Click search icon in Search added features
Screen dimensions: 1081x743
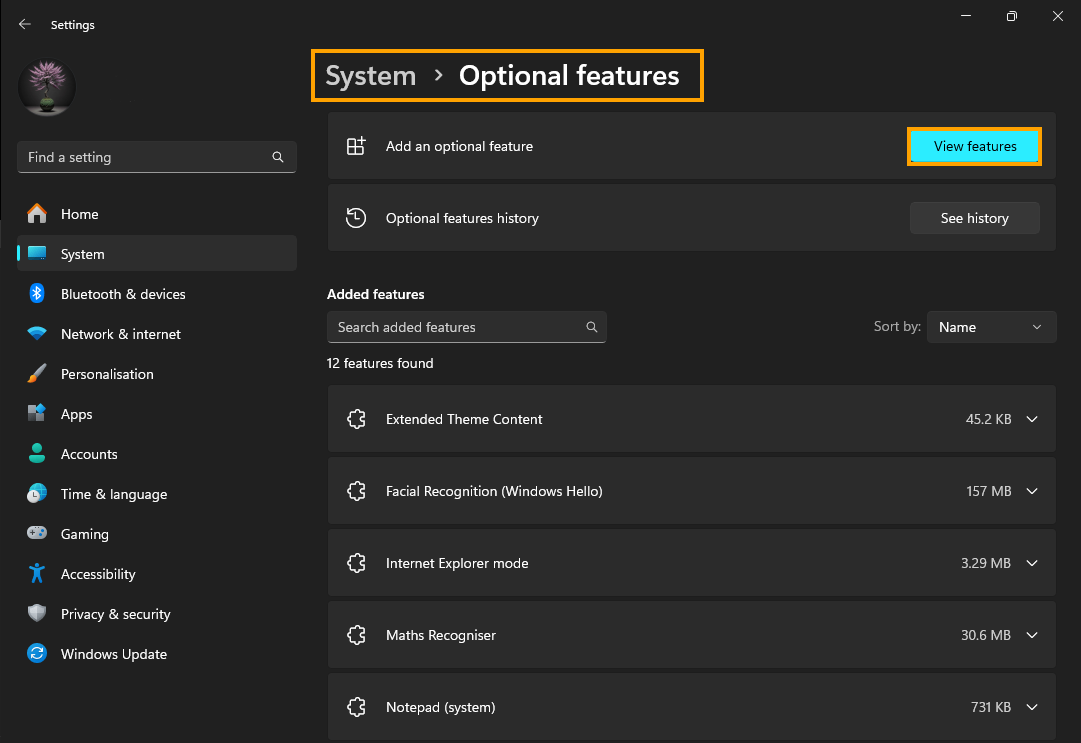tap(592, 327)
